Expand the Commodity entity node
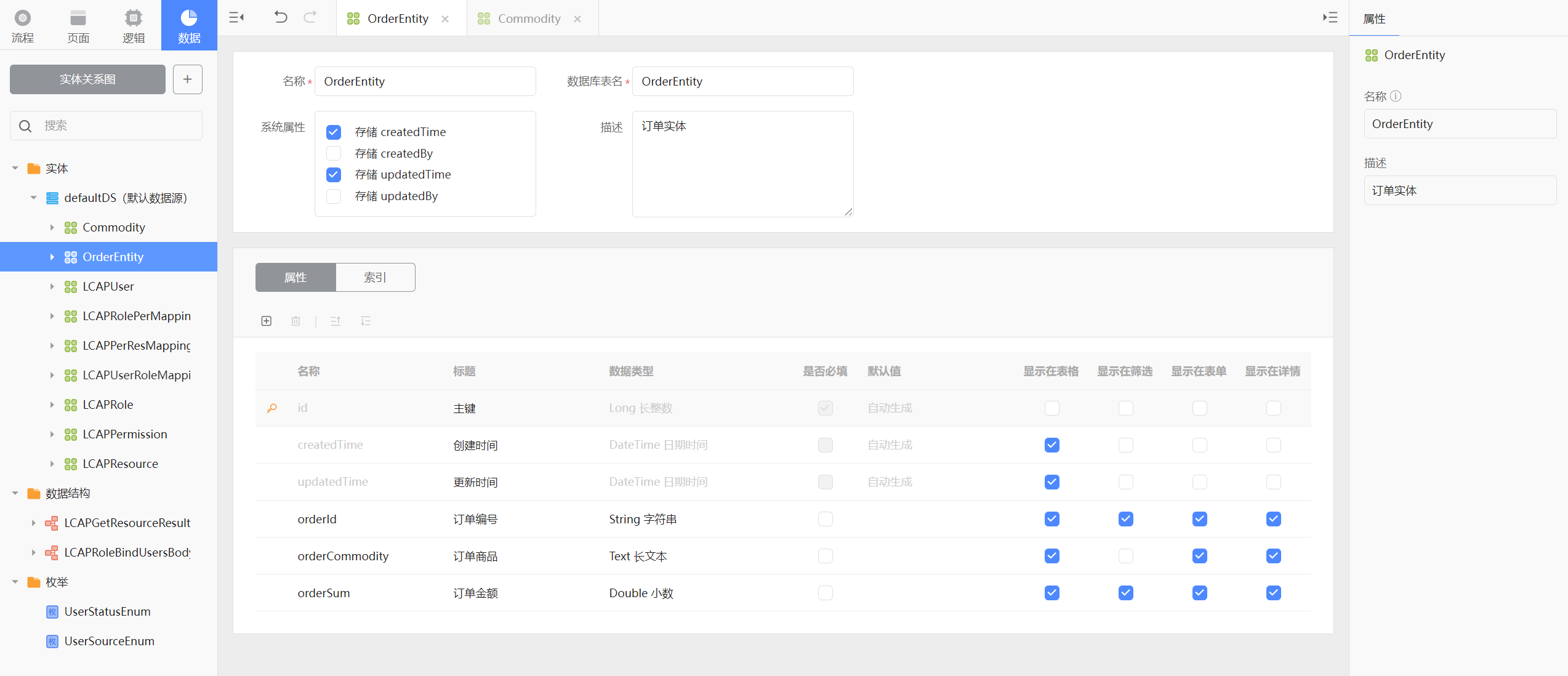This screenshot has height=676, width=1568. 52,228
